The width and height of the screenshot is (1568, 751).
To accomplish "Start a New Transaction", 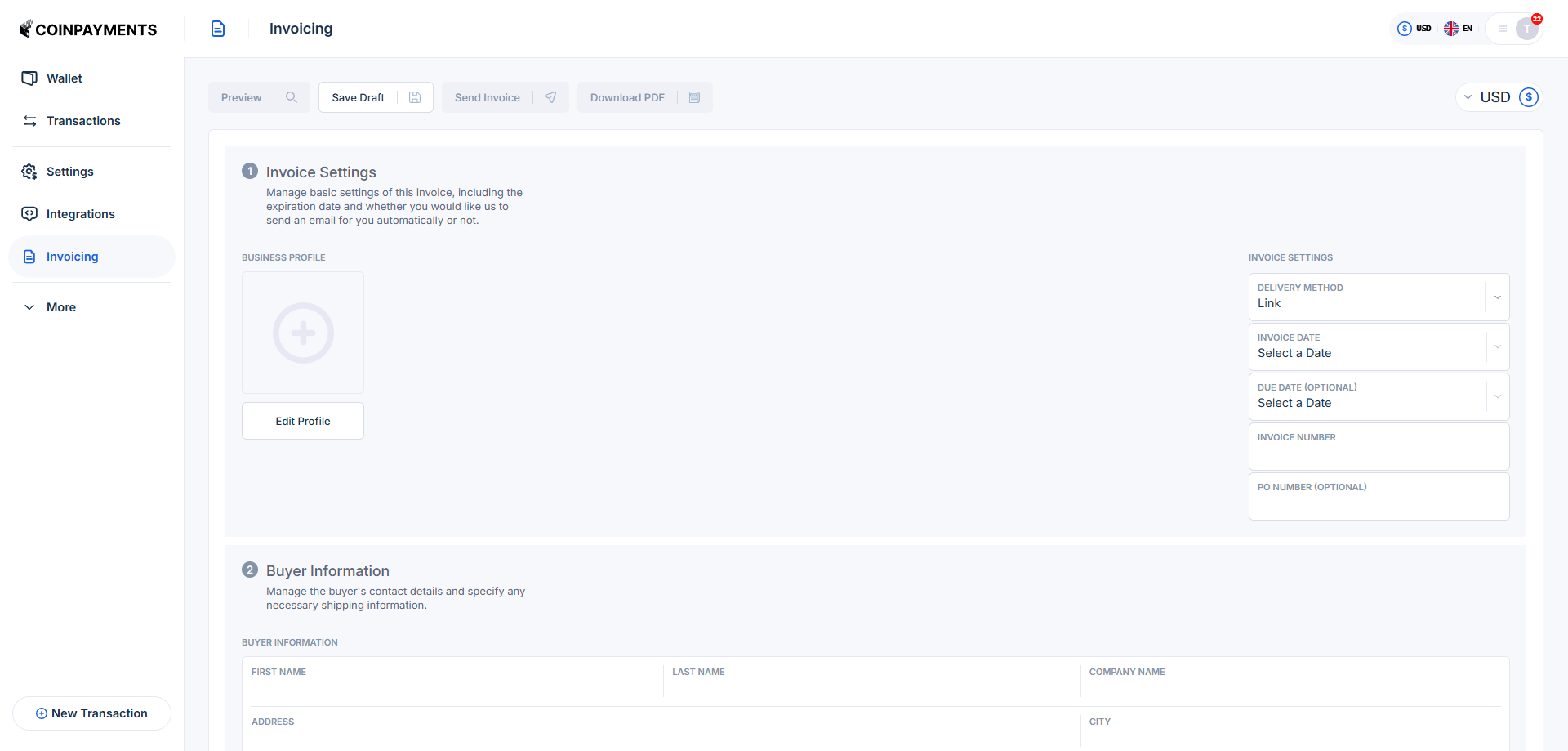I will (91, 713).
